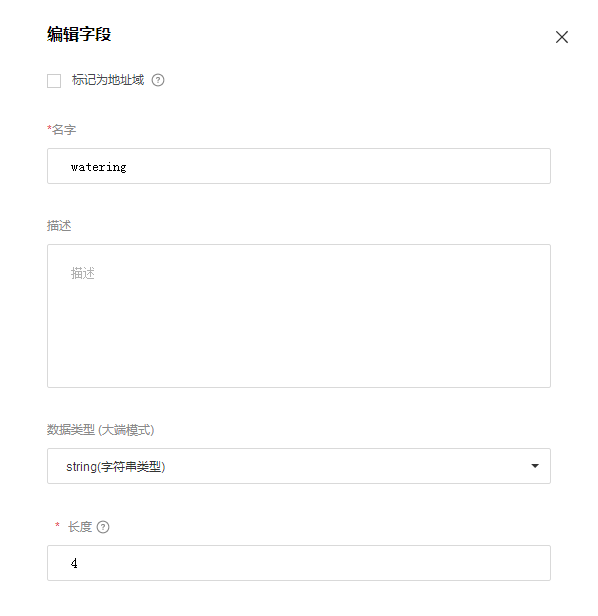Click the 长度 input field with 4
The width and height of the screenshot is (598, 616).
299,563
